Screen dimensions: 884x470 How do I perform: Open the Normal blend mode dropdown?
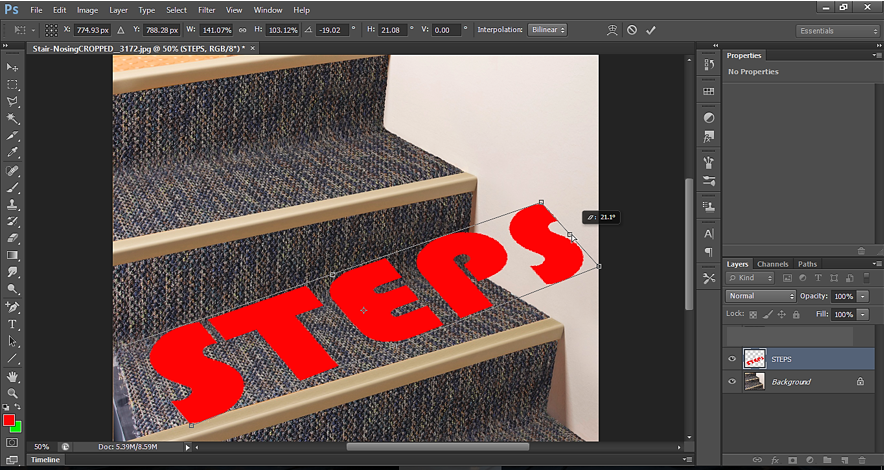[x=761, y=296]
